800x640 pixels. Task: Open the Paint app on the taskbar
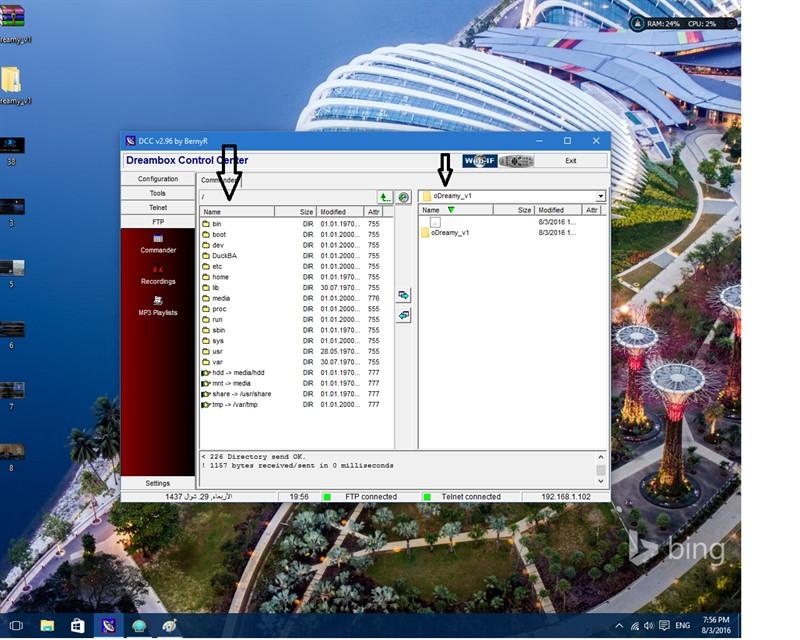click(169, 626)
